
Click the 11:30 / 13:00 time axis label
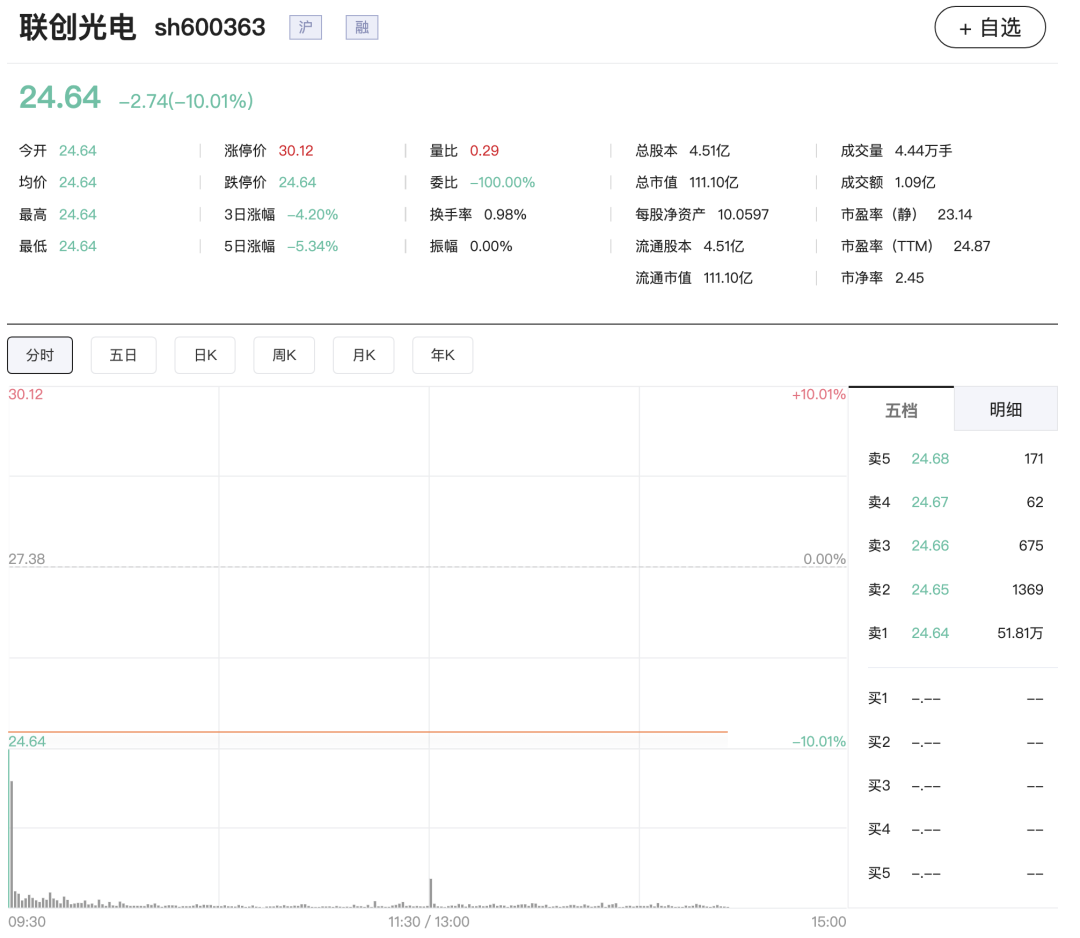coord(428,921)
